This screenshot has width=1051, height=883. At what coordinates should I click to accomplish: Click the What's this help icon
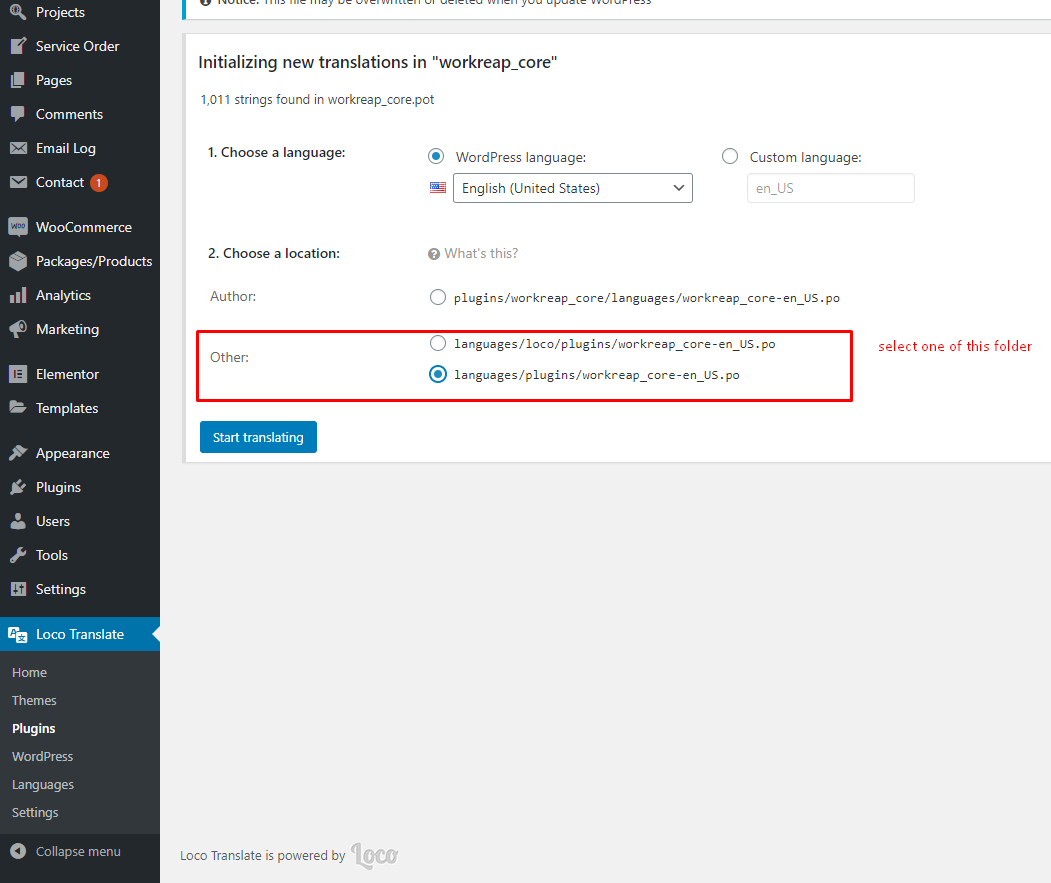click(x=434, y=254)
